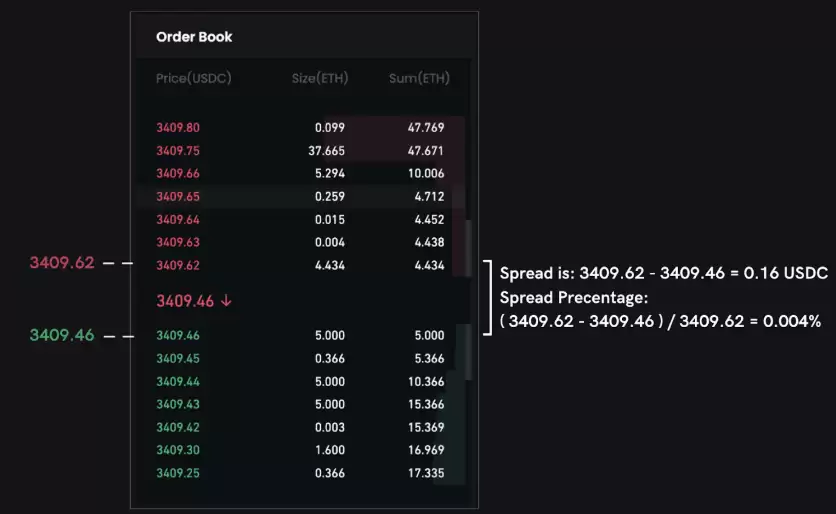This screenshot has width=836, height=514.
Task: Click the Size(ETH) column header
Action: tap(319, 78)
